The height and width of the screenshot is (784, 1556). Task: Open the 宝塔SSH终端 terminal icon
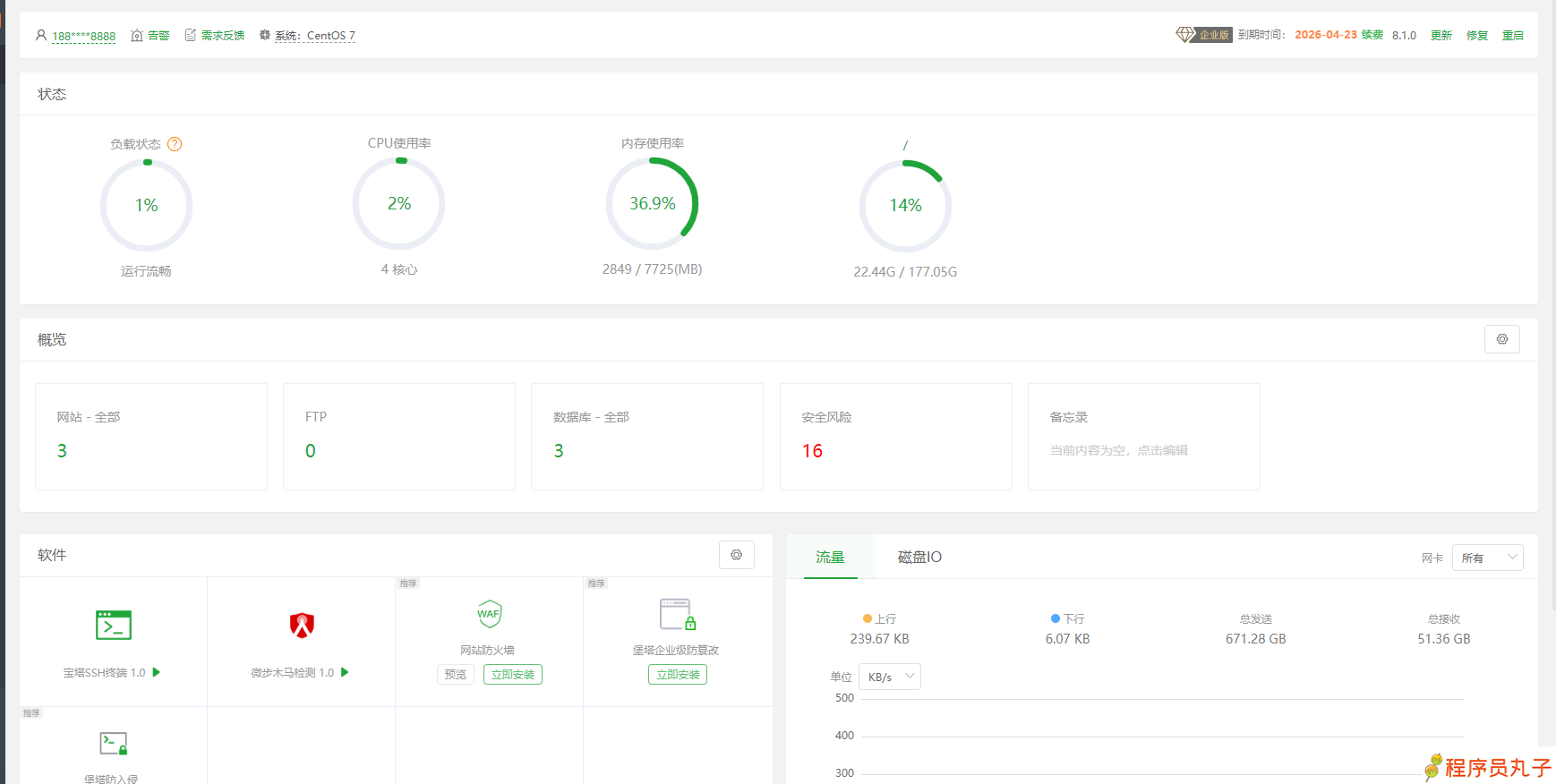114,625
